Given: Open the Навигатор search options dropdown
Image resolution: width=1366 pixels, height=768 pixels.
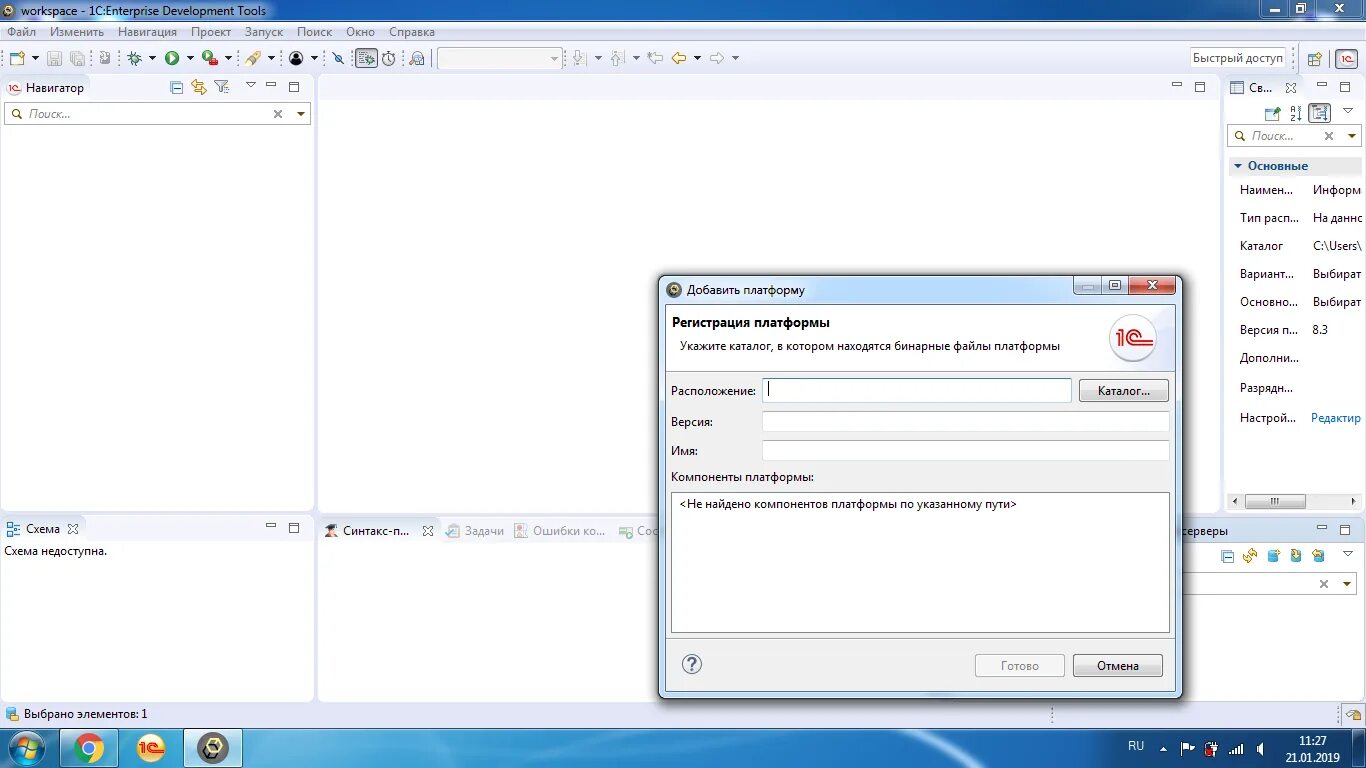Looking at the screenshot, I should 301,114.
